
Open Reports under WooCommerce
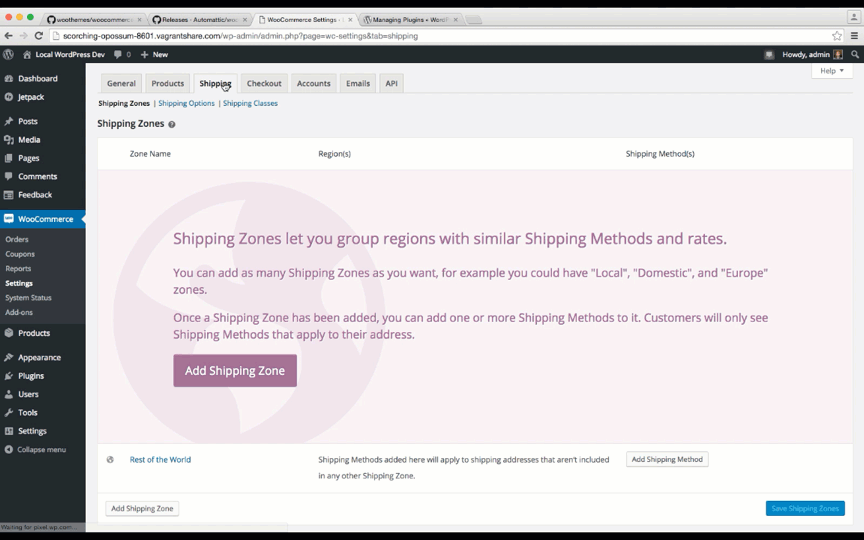click(x=18, y=268)
